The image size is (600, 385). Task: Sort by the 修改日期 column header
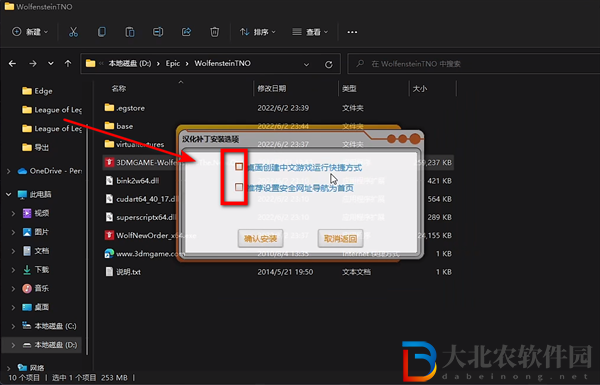tap(272, 89)
